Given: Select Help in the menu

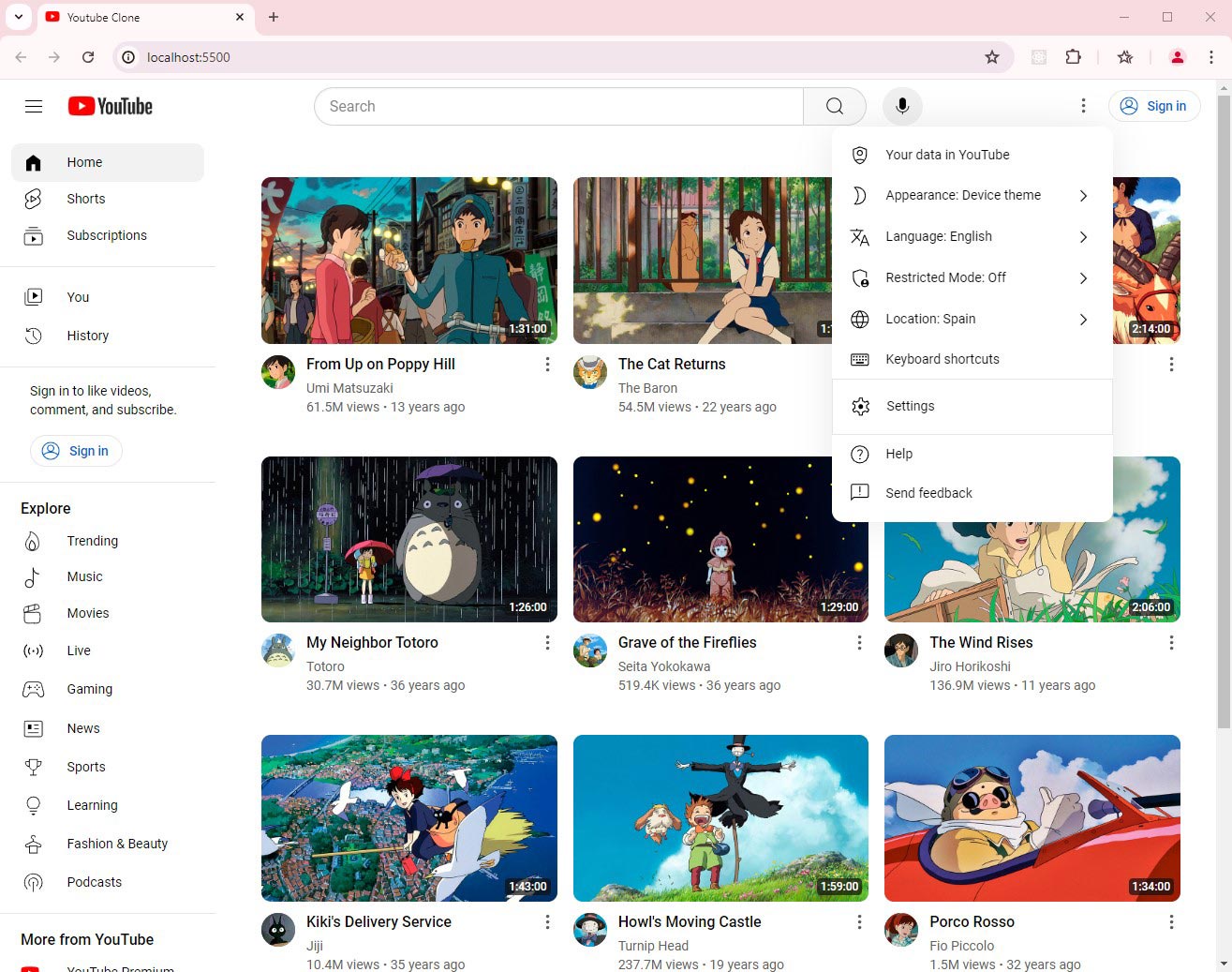Looking at the screenshot, I should (x=972, y=454).
